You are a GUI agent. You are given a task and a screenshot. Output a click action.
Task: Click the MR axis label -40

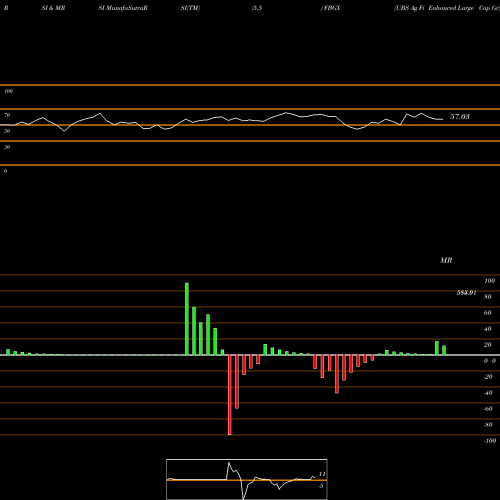coord(488,393)
